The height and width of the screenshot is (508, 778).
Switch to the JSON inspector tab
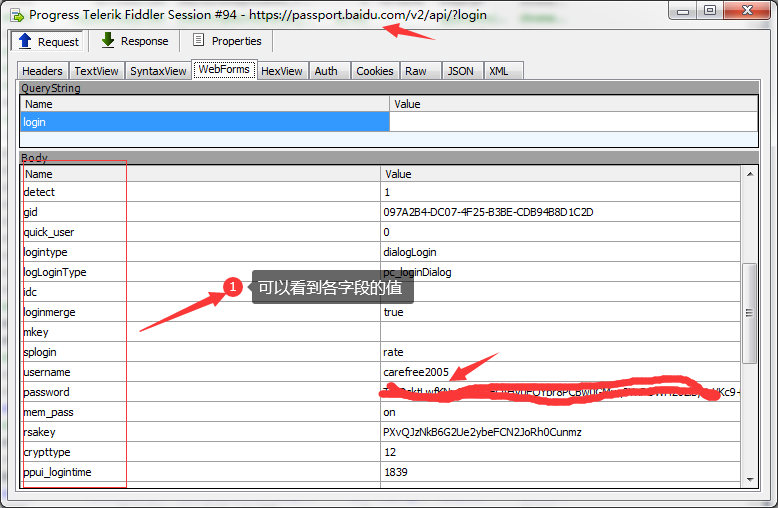(x=460, y=71)
